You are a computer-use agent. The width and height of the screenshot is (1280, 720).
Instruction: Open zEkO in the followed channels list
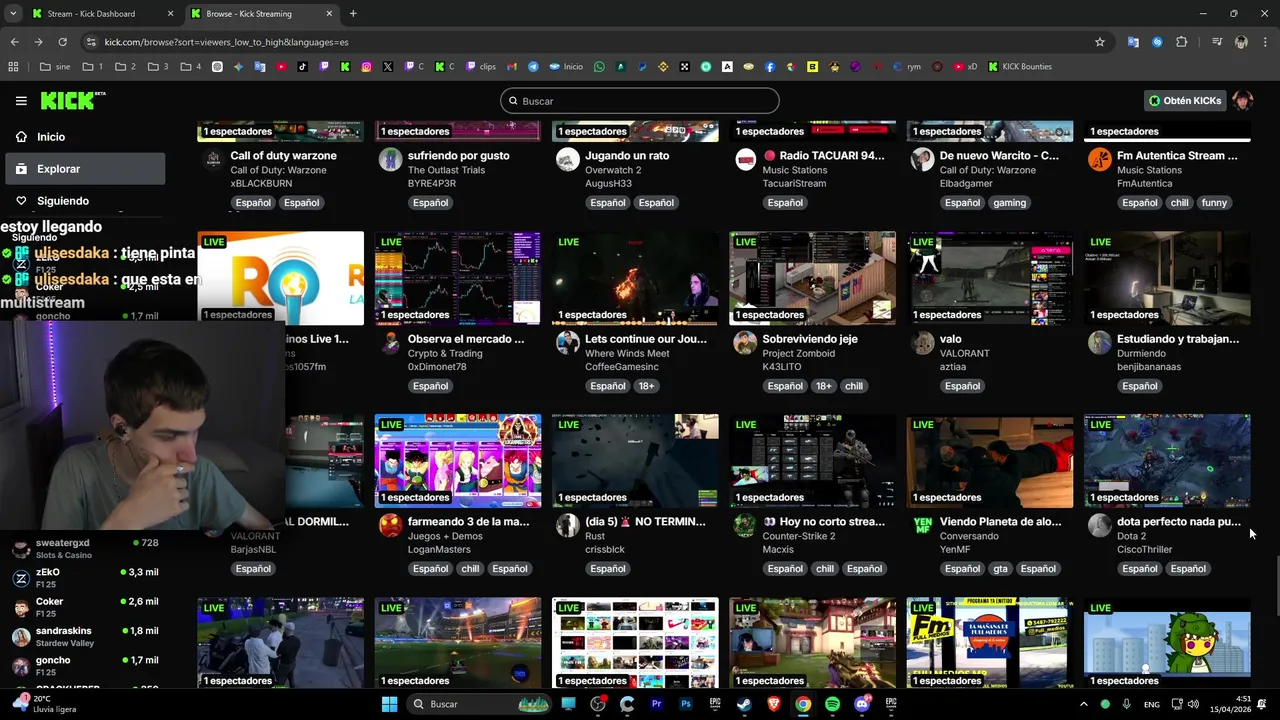[84, 578]
